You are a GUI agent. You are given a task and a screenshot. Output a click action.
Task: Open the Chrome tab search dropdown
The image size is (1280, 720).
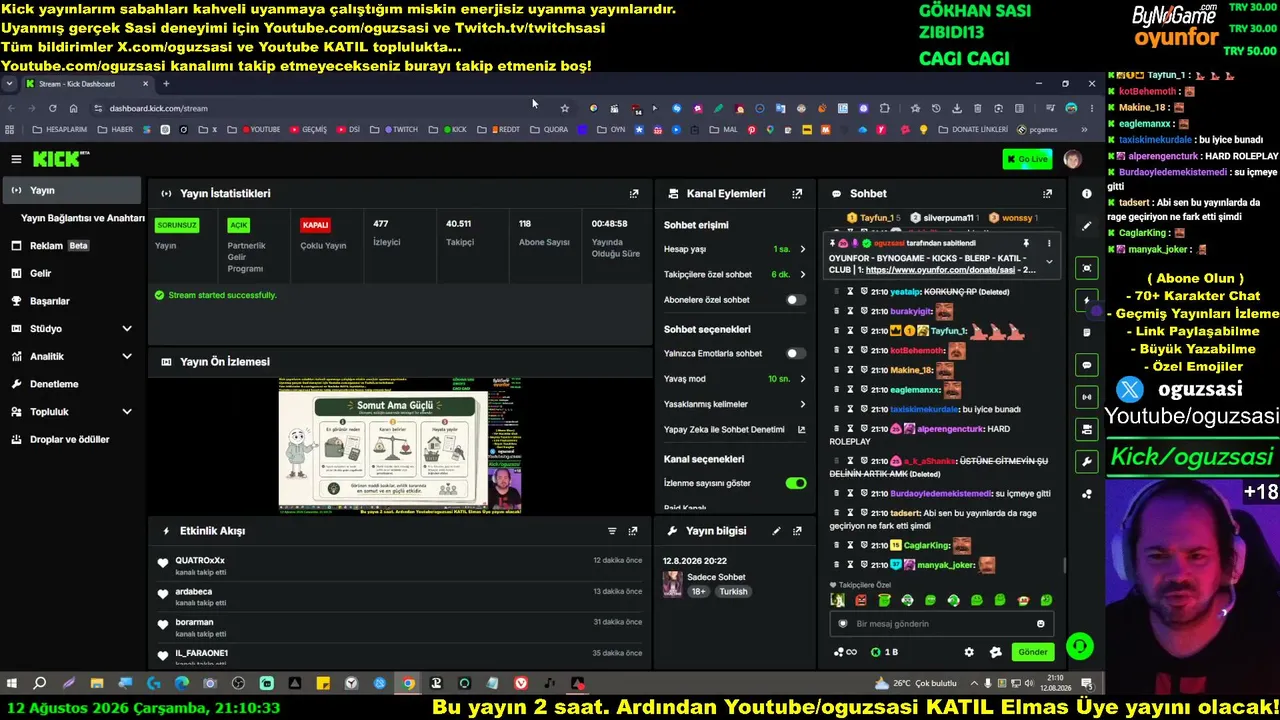pyautogui.click(x=9, y=84)
